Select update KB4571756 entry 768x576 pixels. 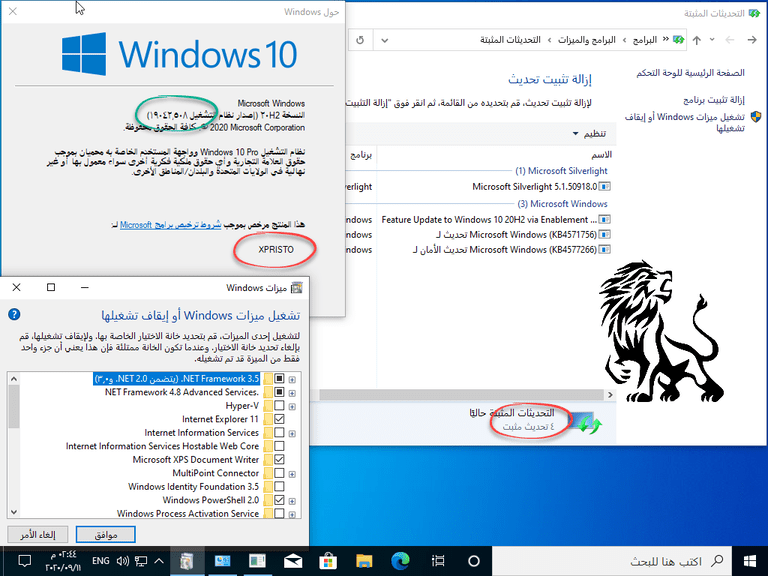pos(523,235)
